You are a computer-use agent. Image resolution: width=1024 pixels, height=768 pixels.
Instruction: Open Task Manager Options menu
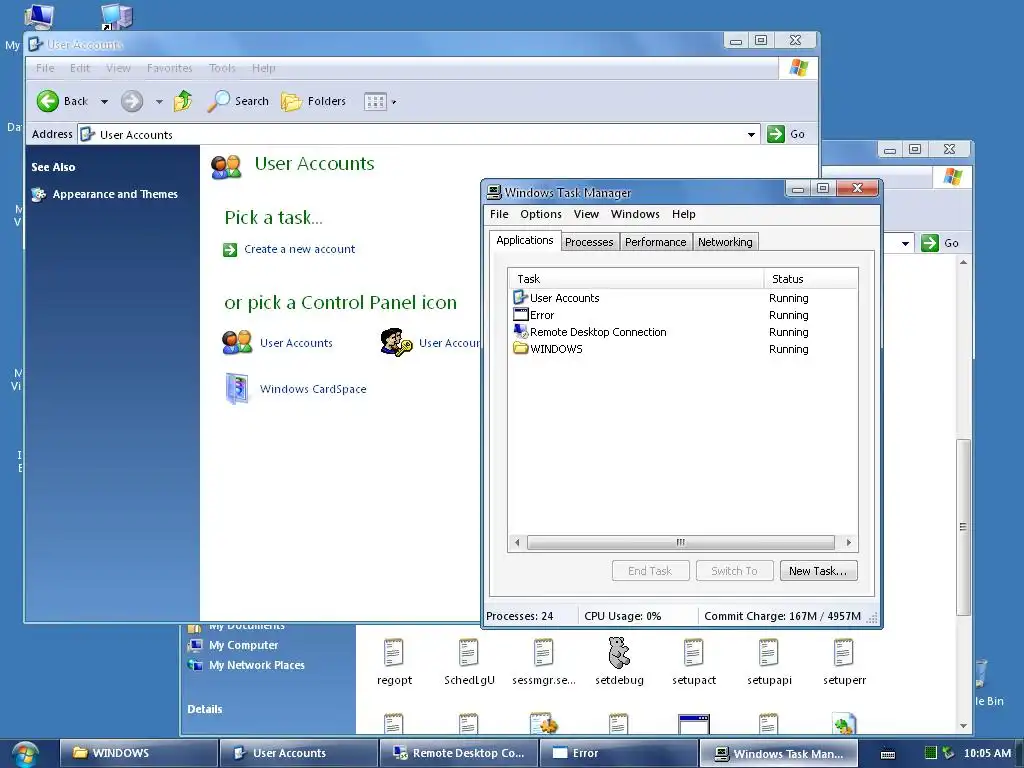tap(541, 214)
